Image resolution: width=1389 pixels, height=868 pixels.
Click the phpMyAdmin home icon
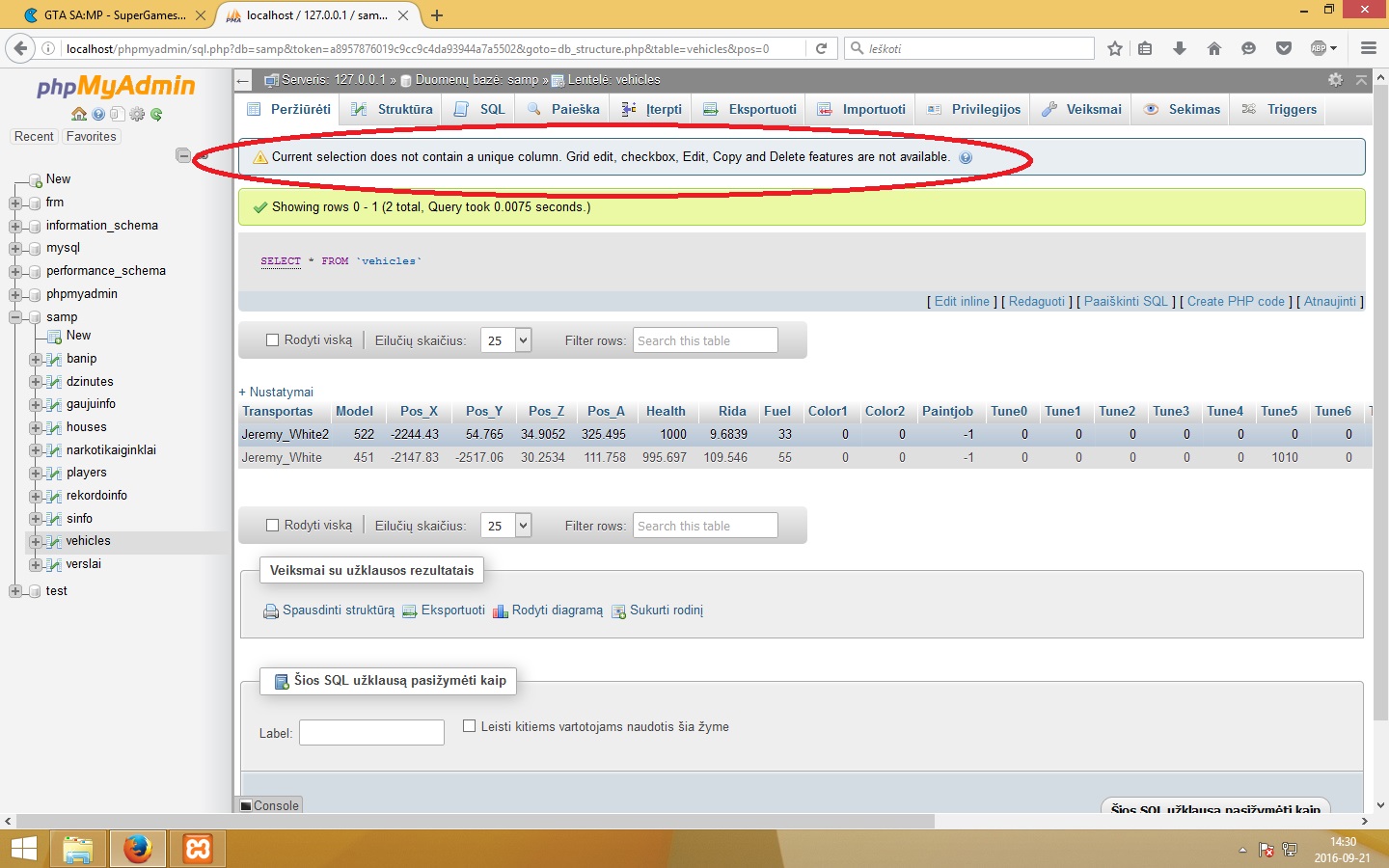coord(79,114)
